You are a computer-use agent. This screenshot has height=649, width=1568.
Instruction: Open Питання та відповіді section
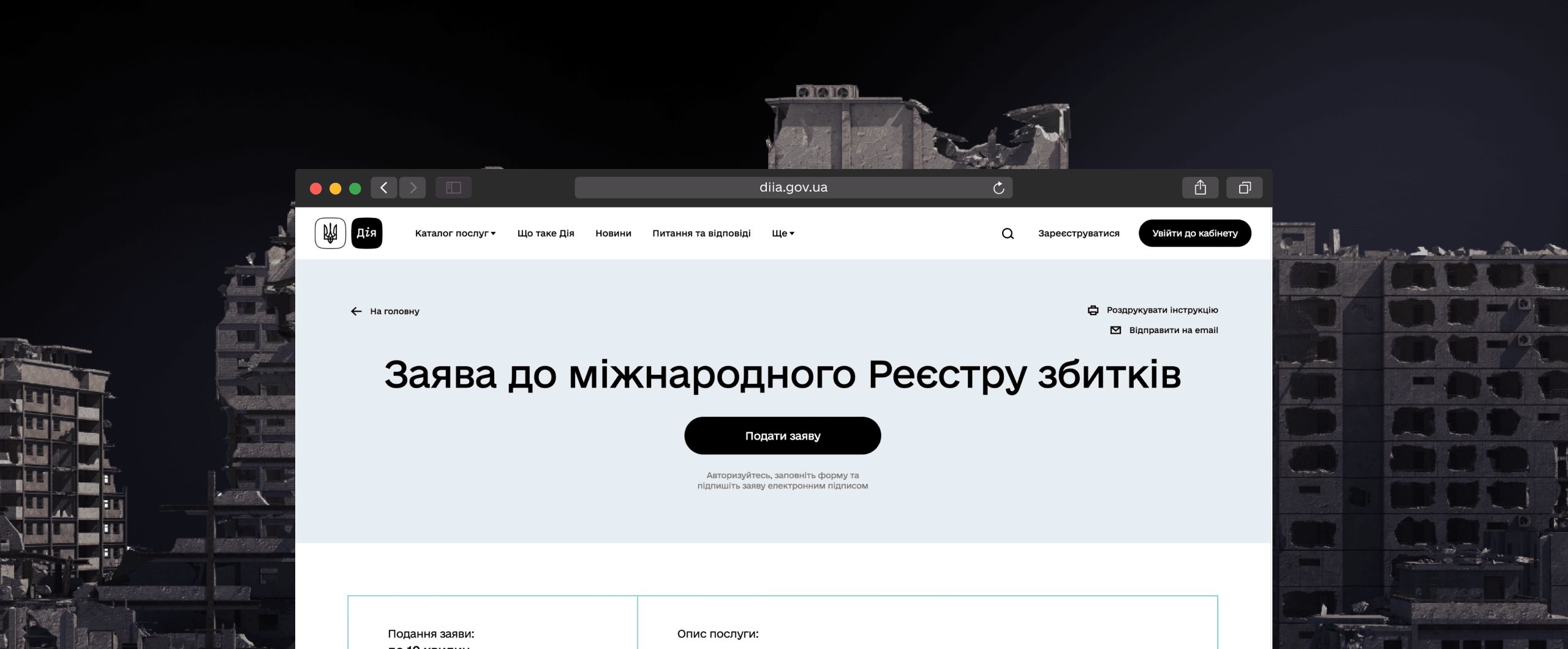[x=701, y=233]
